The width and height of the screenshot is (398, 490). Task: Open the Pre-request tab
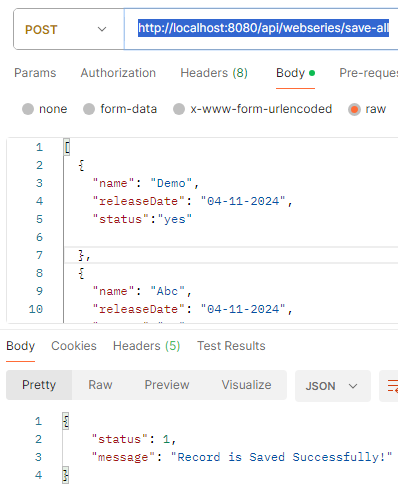tap(368, 73)
